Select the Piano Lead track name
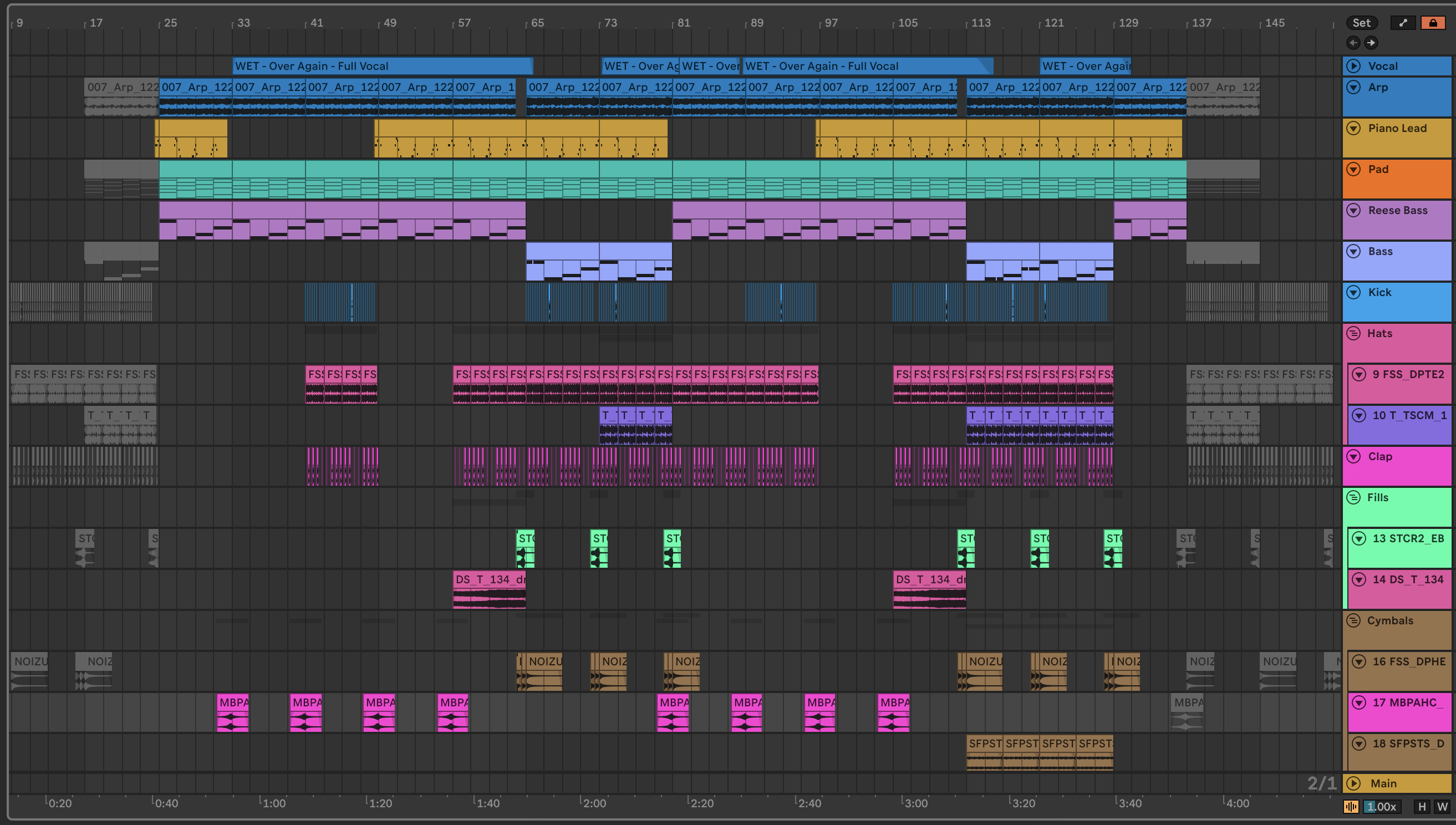Viewport: 1456px width, 825px height. pos(1397,128)
